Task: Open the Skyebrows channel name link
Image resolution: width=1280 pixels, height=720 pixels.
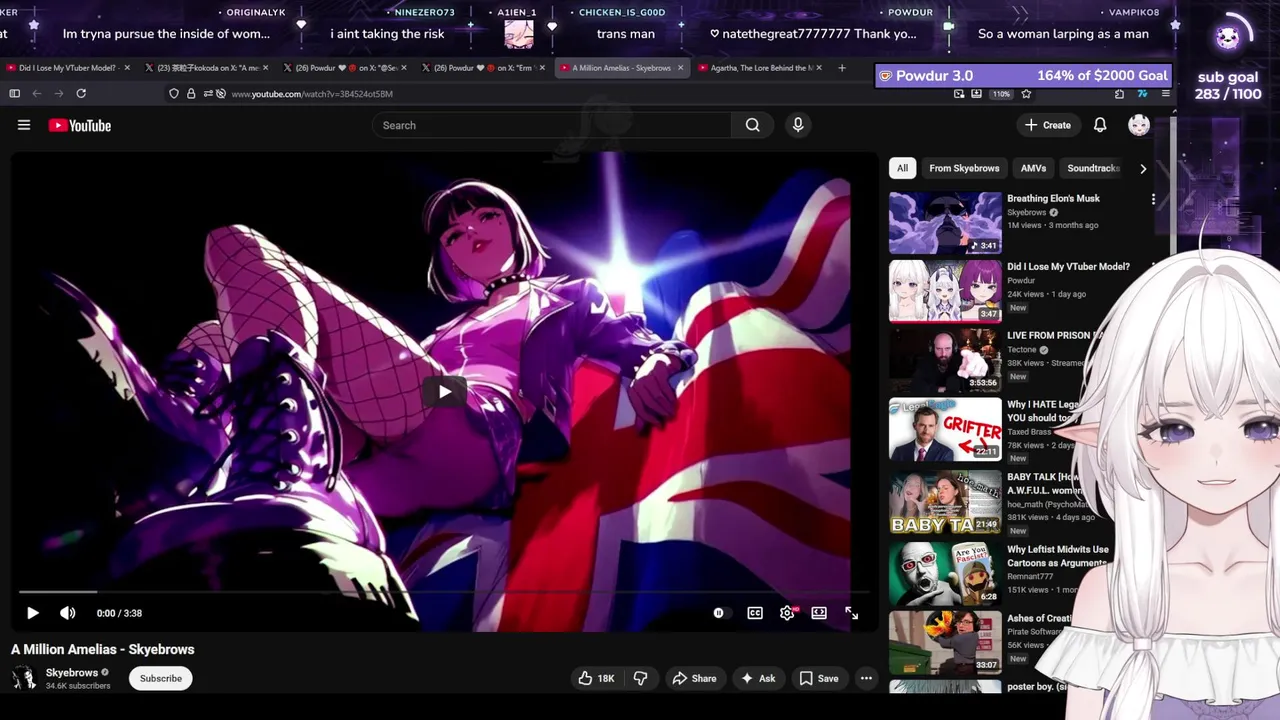Action: (72, 673)
